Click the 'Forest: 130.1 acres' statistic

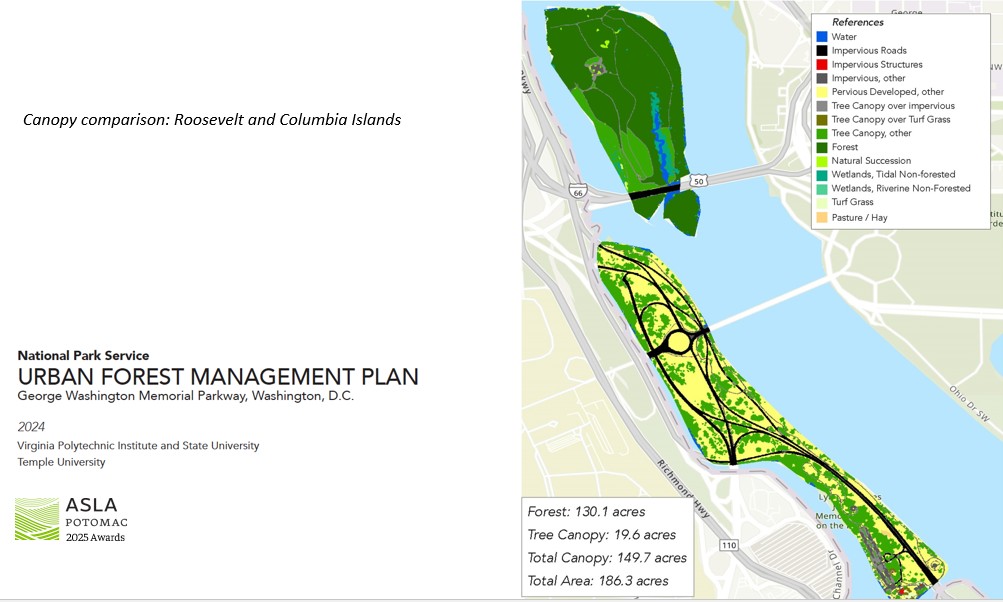(586, 512)
